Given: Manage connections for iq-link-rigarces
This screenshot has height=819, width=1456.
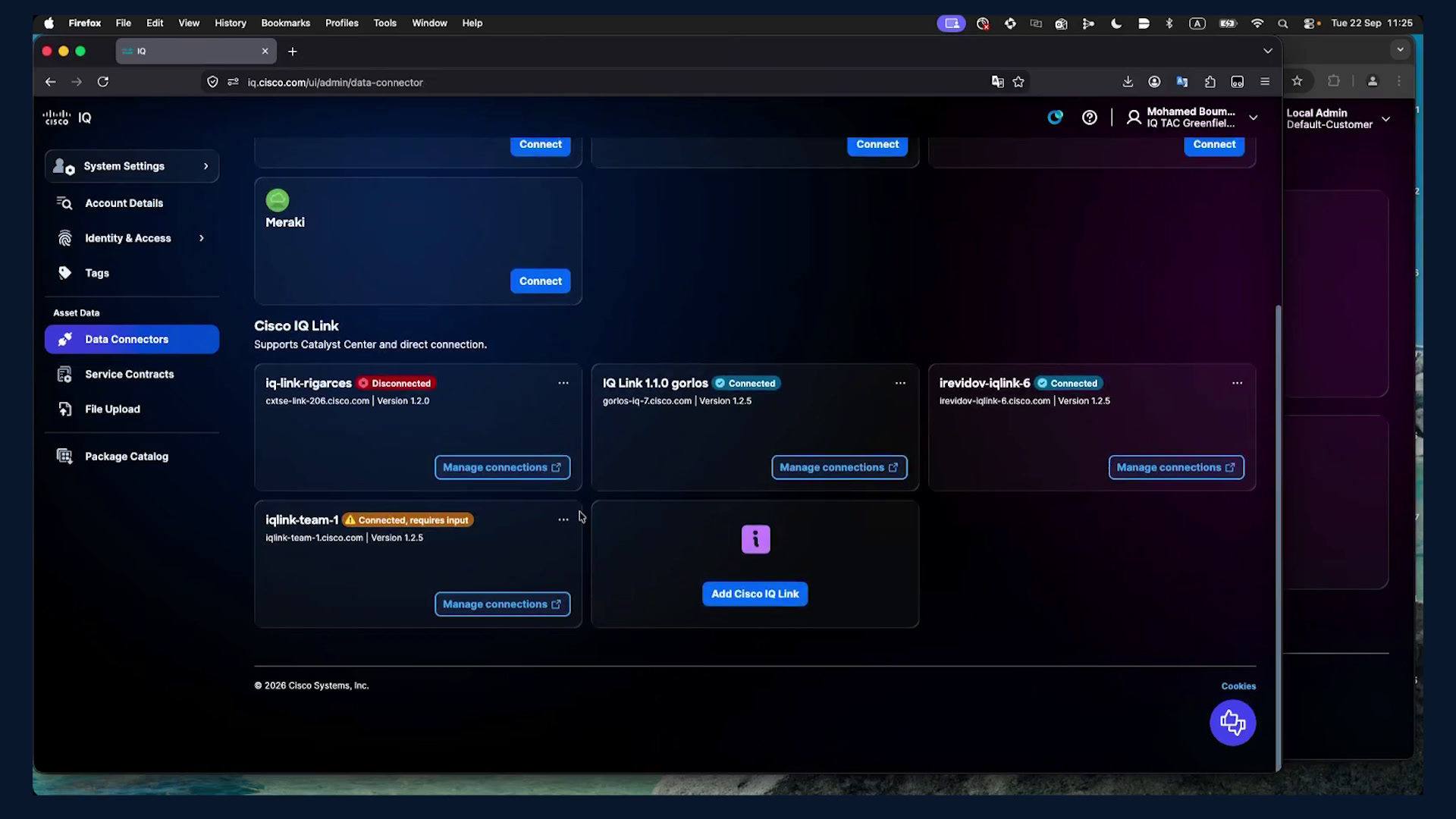Looking at the screenshot, I should 503,467.
